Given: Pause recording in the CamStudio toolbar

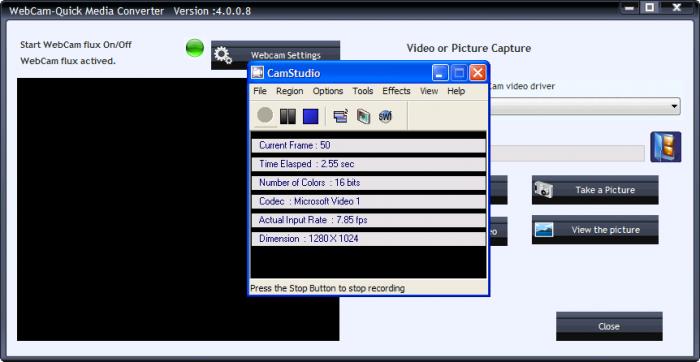Looking at the screenshot, I should coord(288,117).
